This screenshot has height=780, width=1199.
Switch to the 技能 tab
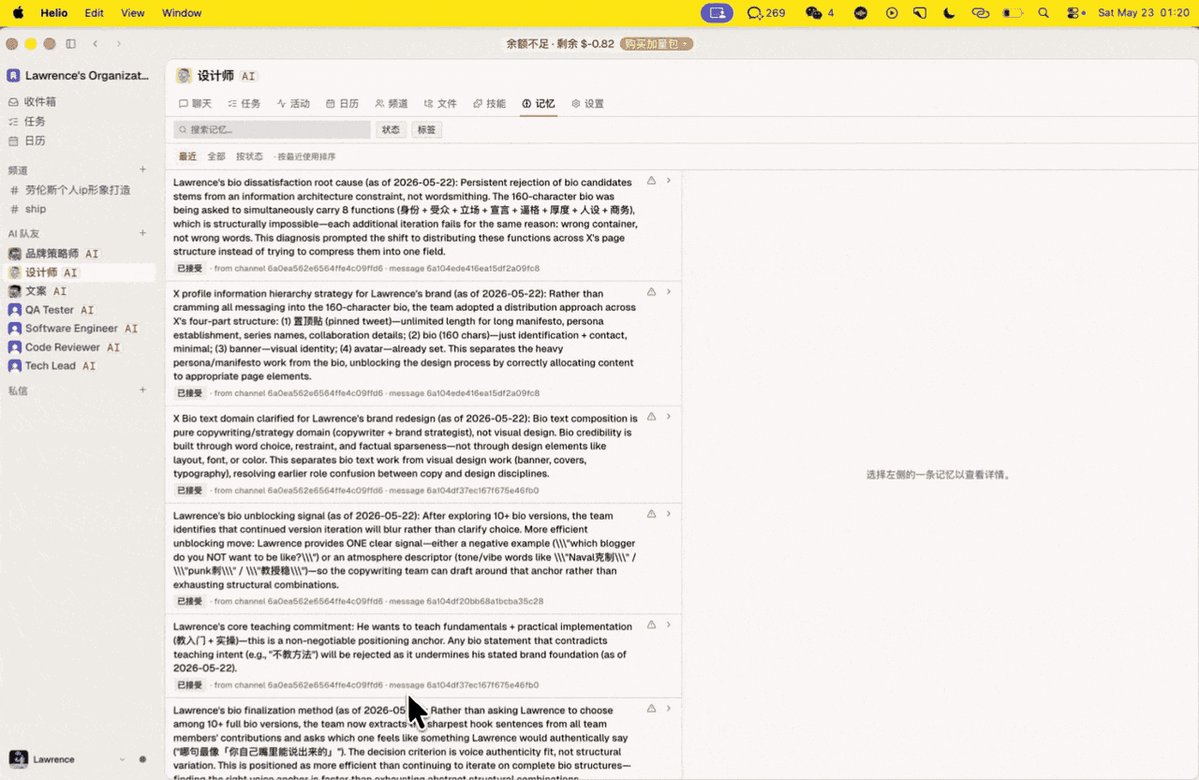pyautogui.click(x=489, y=104)
